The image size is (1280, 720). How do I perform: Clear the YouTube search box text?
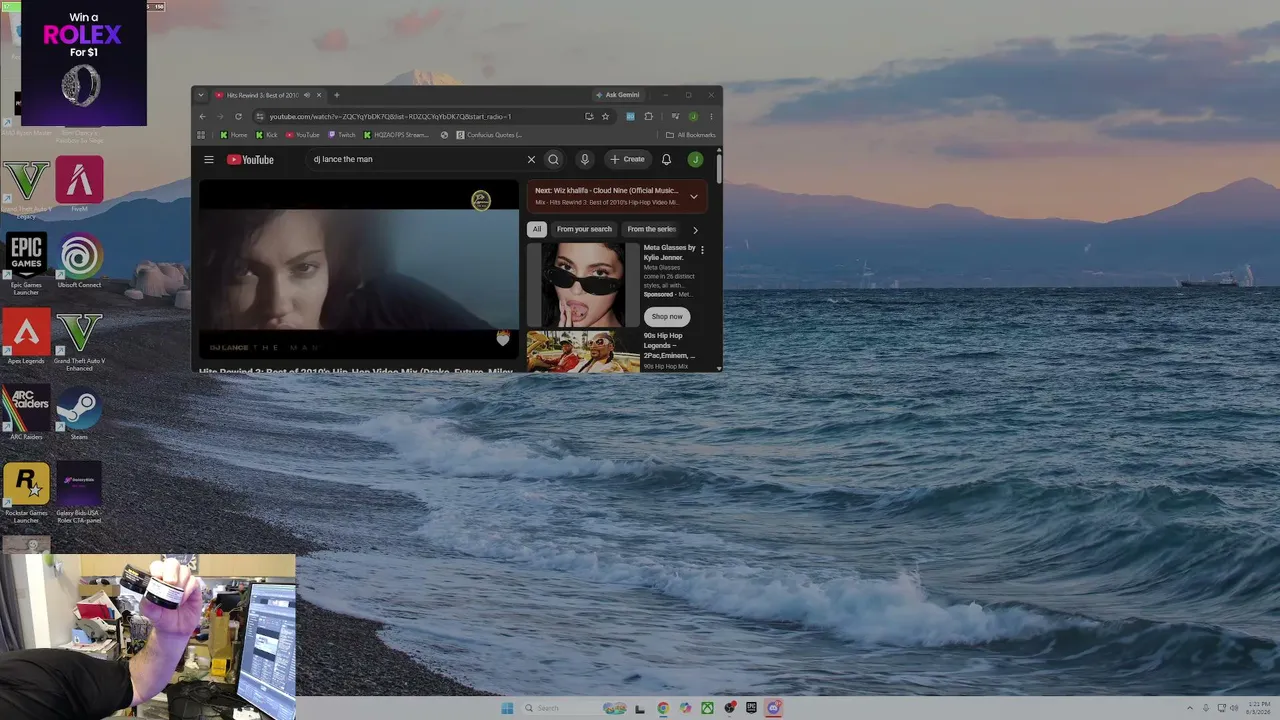click(x=531, y=159)
